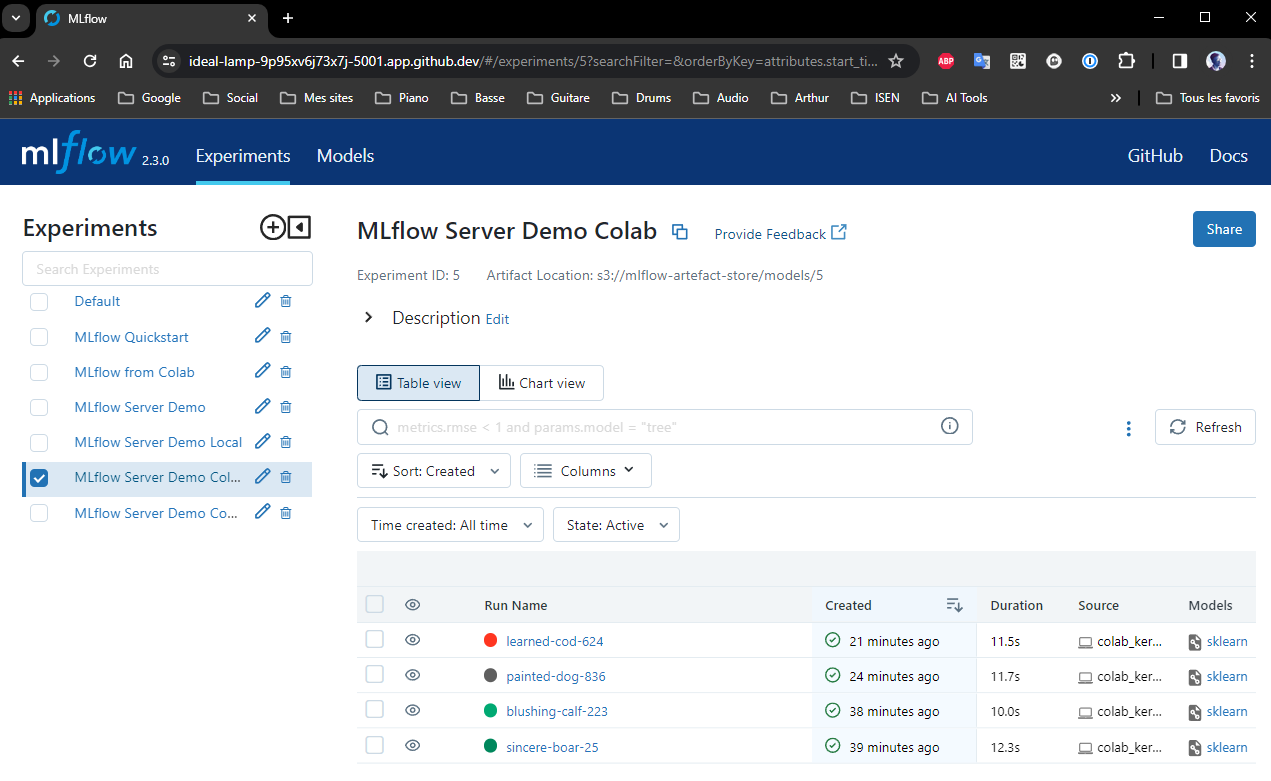Create a new experiment with plus icon
Image resolution: width=1271 pixels, height=781 pixels.
272,228
